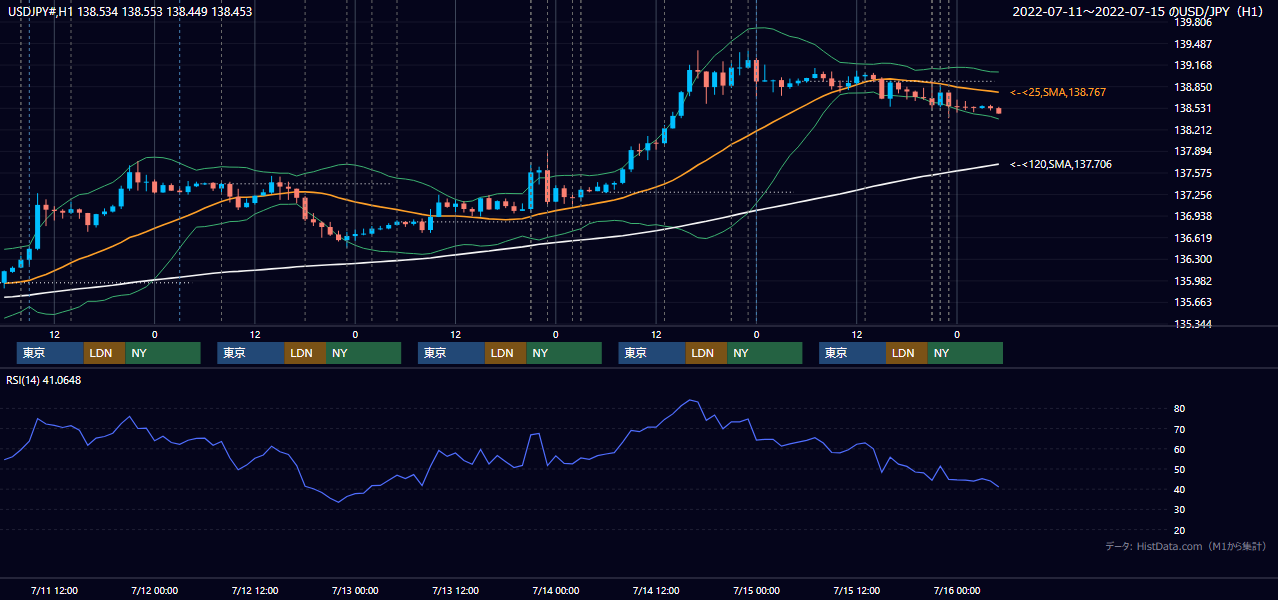Pick the 7/12 12:00 time axis label
Viewport: 1278px width, 600px height.
255,590
